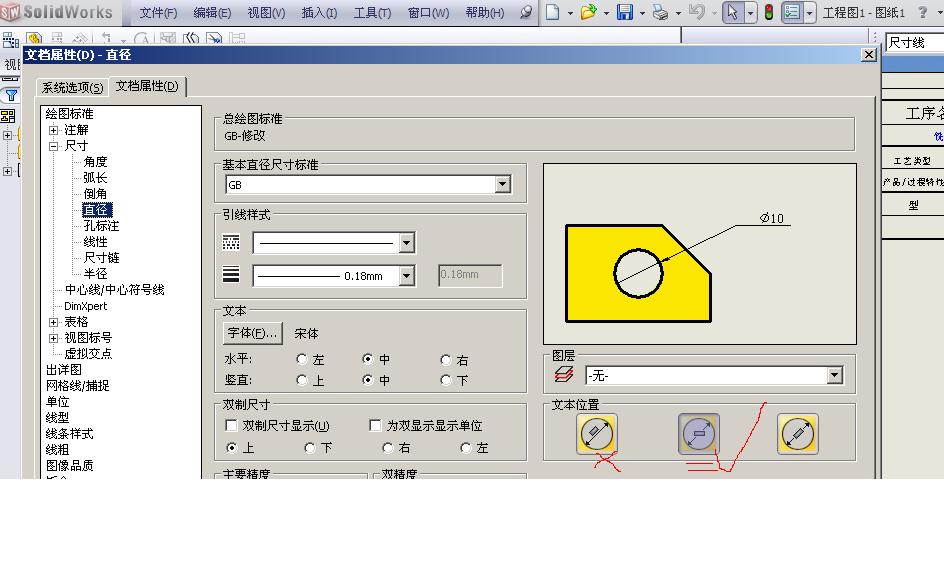Click the custom thickness 0.18mm input field

pos(470,275)
